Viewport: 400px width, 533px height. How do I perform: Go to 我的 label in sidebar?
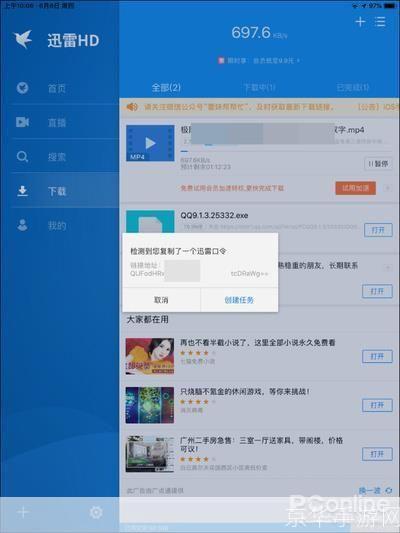click(57, 226)
